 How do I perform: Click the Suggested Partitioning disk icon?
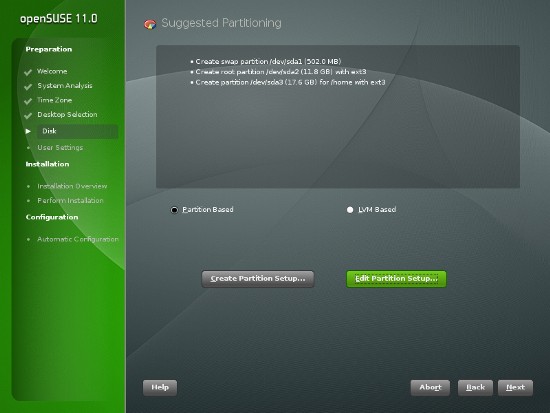point(150,24)
